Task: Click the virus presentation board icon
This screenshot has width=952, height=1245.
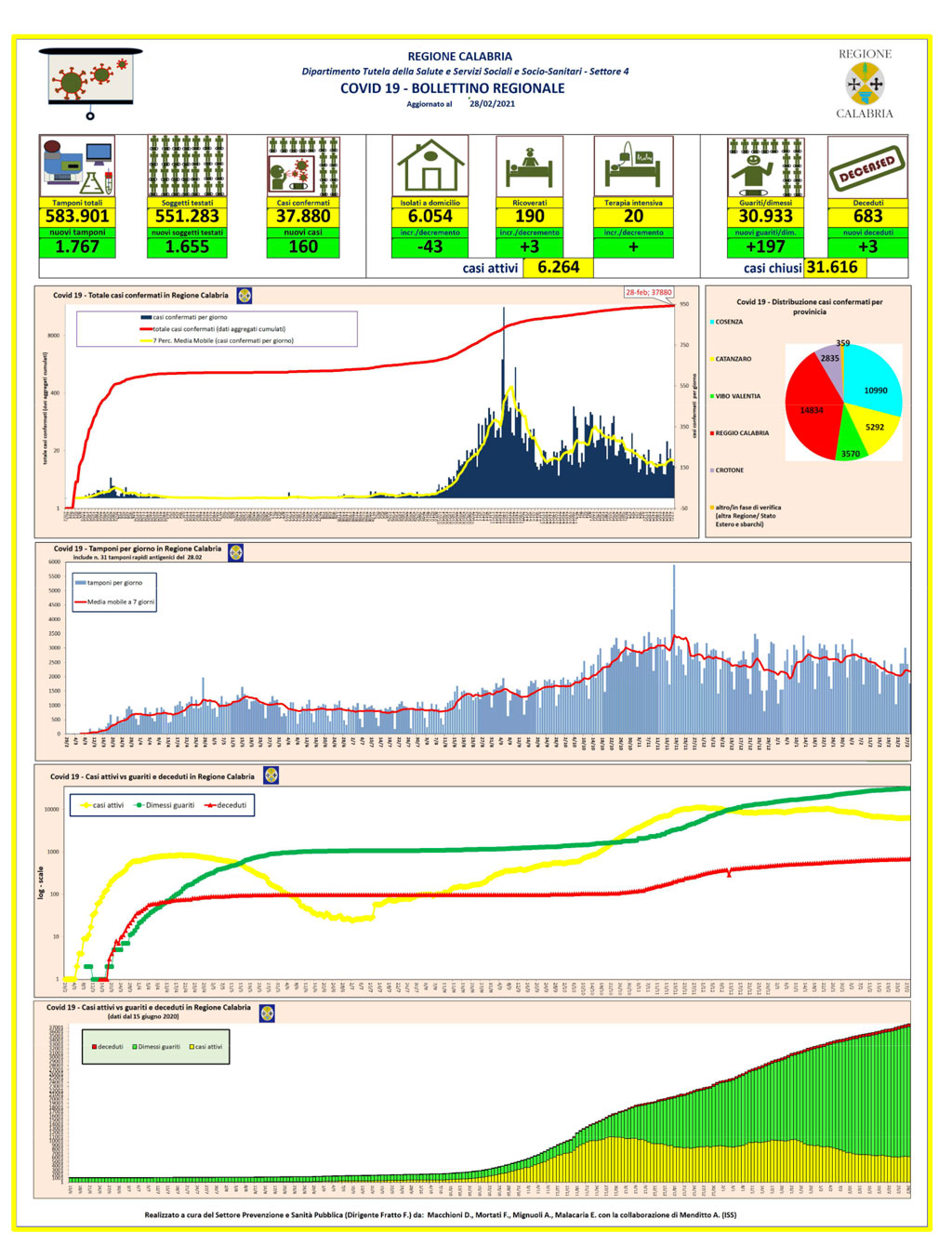Action: click(90, 84)
